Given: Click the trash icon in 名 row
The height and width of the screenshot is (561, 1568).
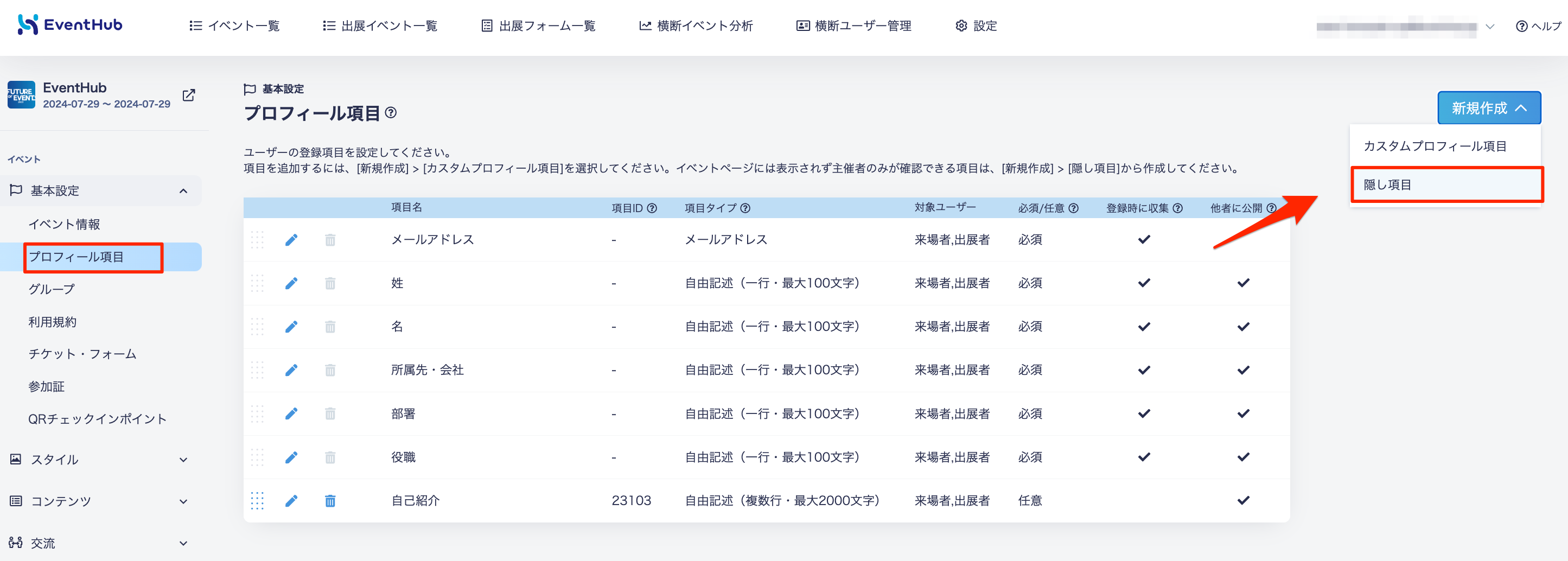Looking at the screenshot, I should pos(330,327).
